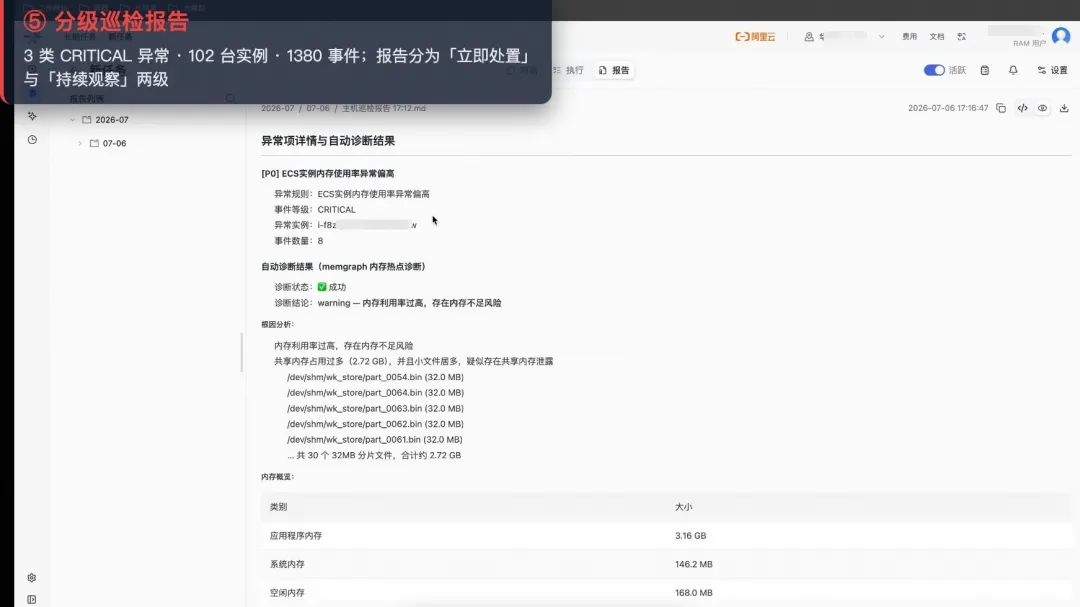
Task: Toggle the 活跃 switch off
Action: click(934, 70)
